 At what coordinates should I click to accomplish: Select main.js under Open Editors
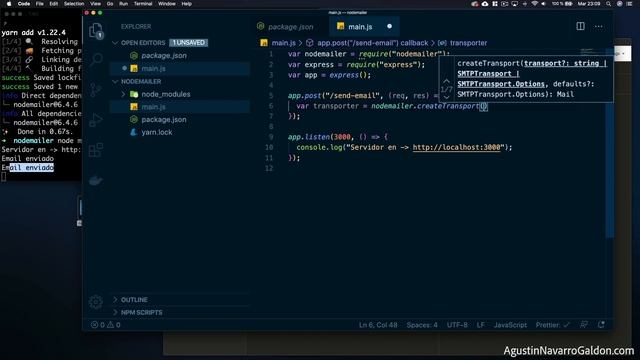click(180, 69)
